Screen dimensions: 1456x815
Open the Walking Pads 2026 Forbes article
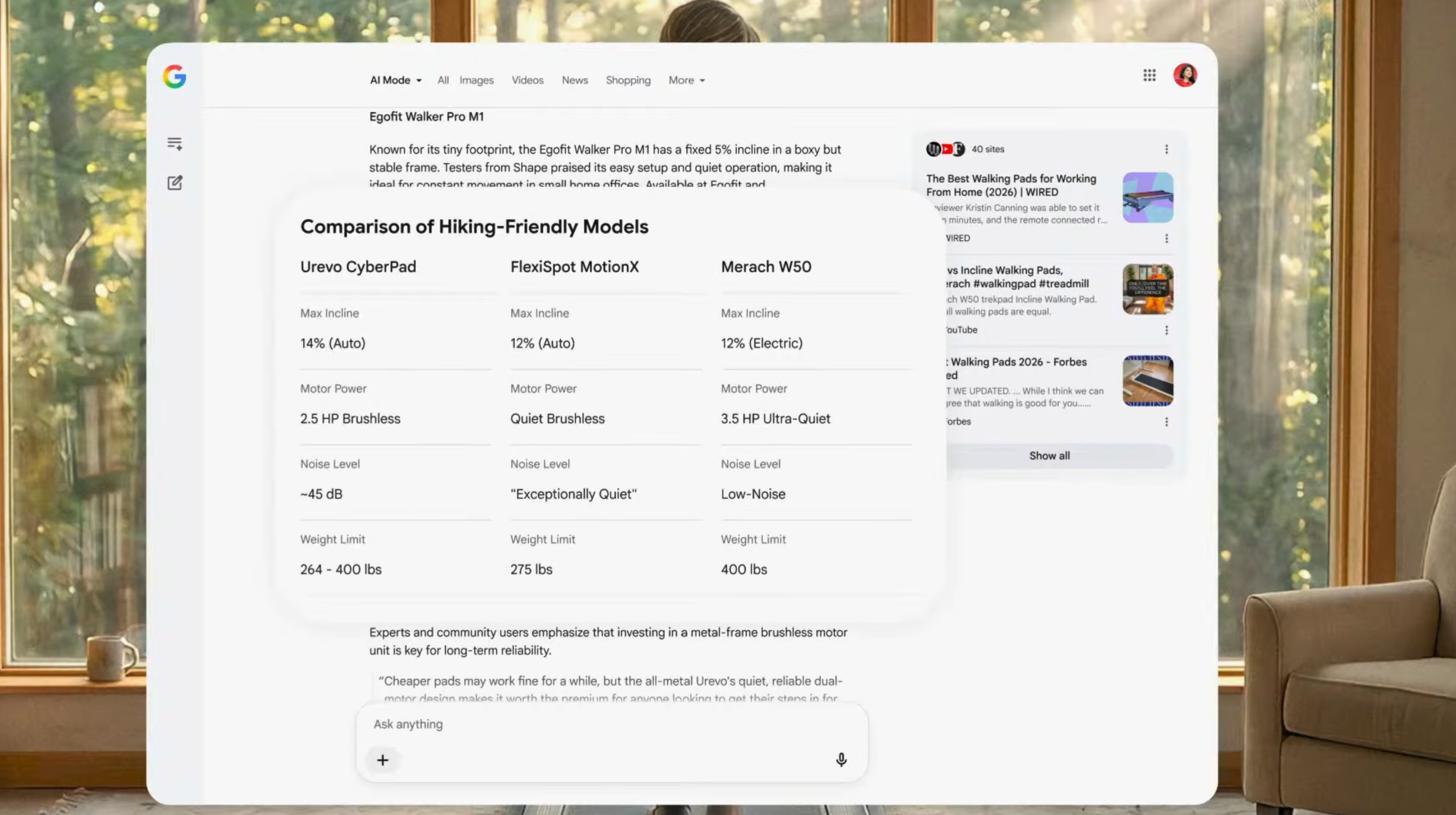pos(1016,368)
